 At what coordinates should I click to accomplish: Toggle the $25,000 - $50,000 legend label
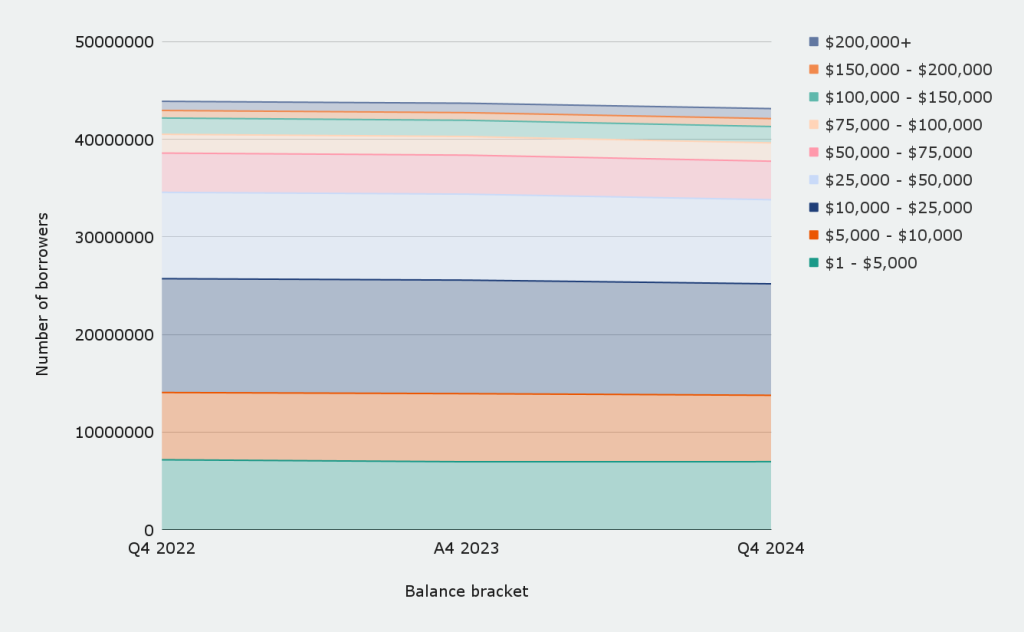click(898, 180)
